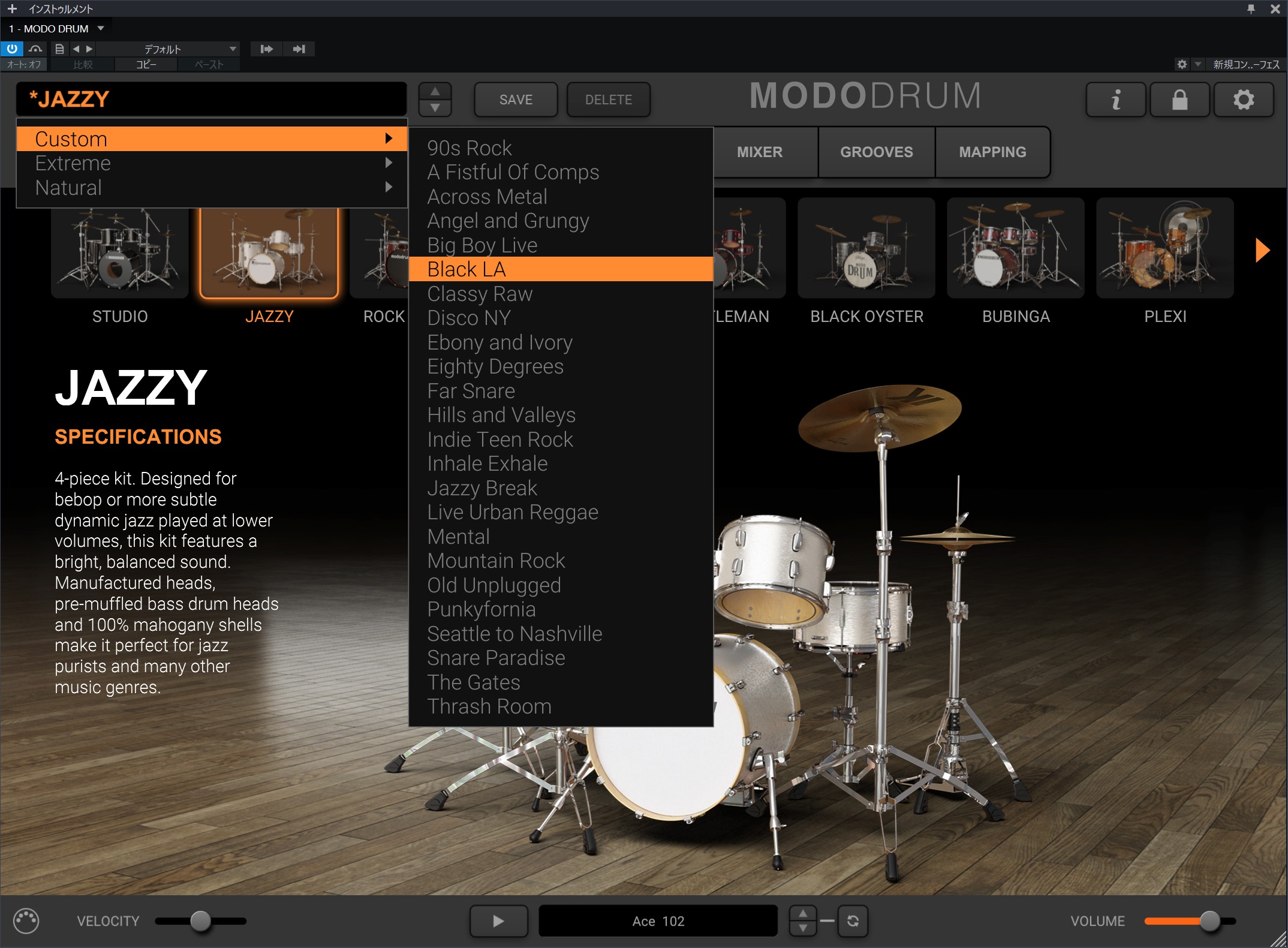The image size is (1288, 948).
Task: Click the ride cymbal on the kit
Action: (880, 418)
